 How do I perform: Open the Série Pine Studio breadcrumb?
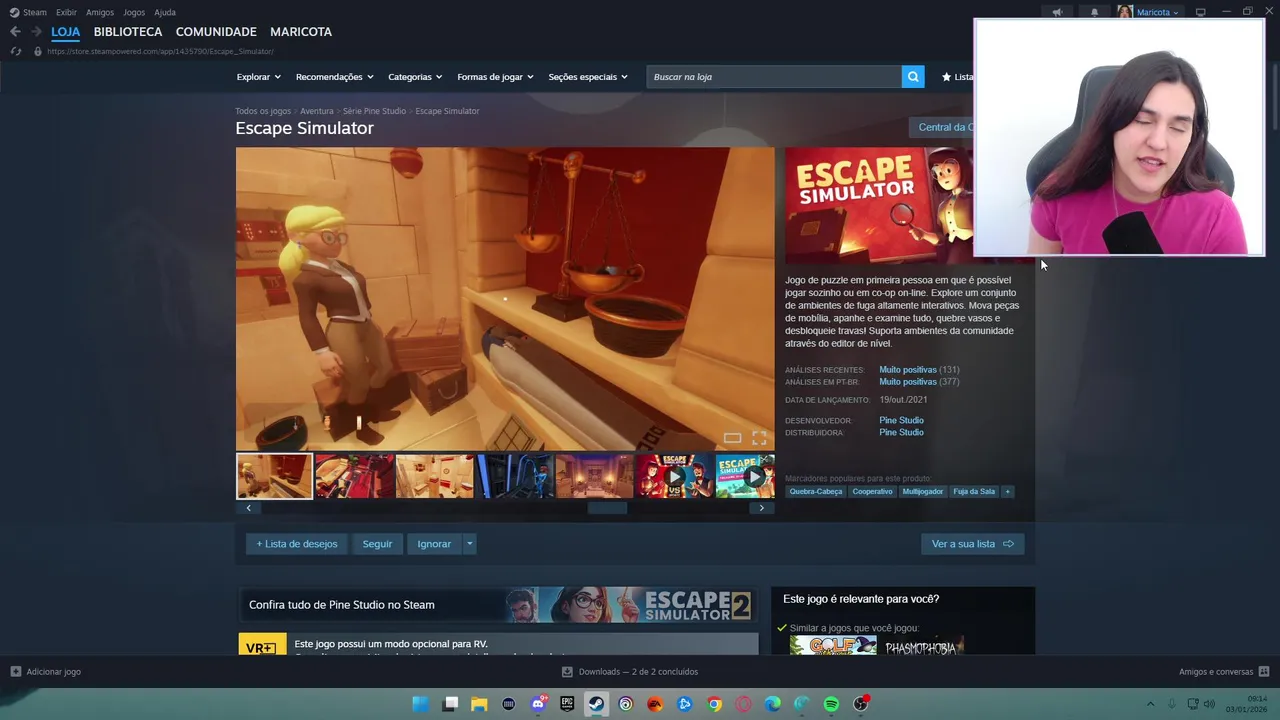[x=374, y=111]
